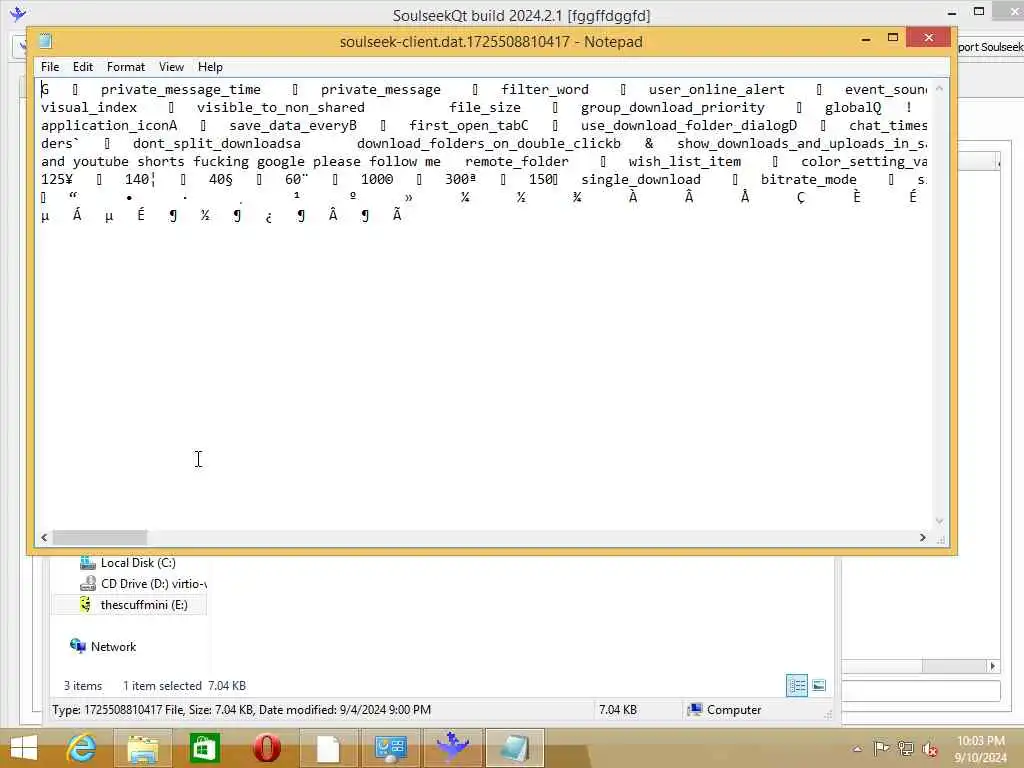Open the View menu in Notepad
The image size is (1024, 768).
[x=171, y=67]
